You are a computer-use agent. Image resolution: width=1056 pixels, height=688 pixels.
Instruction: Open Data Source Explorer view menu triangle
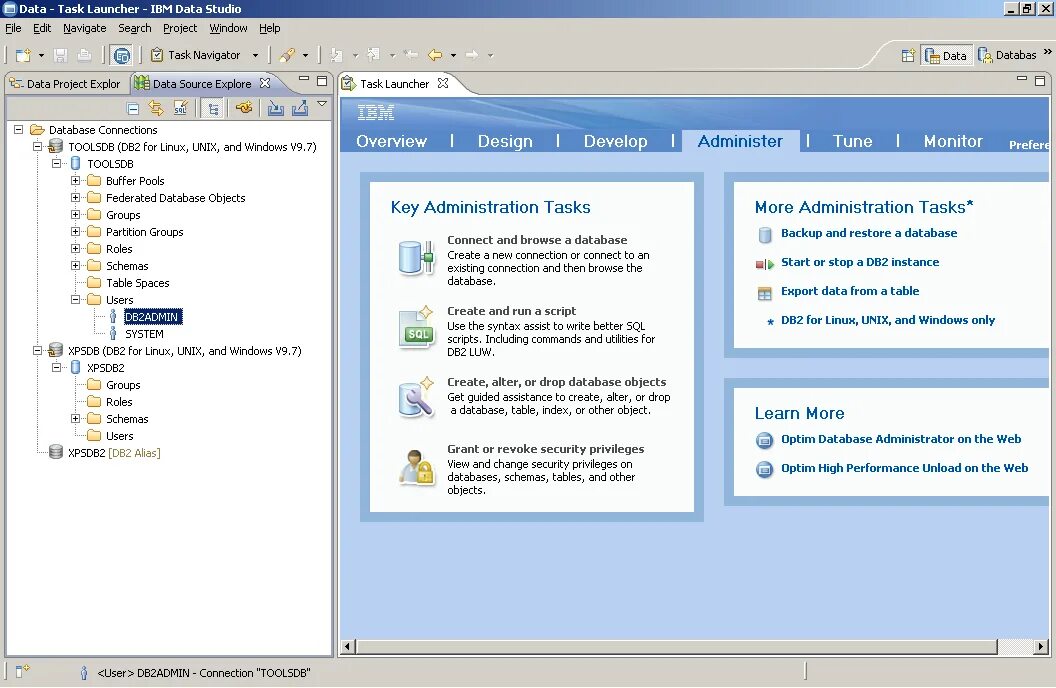coord(322,104)
